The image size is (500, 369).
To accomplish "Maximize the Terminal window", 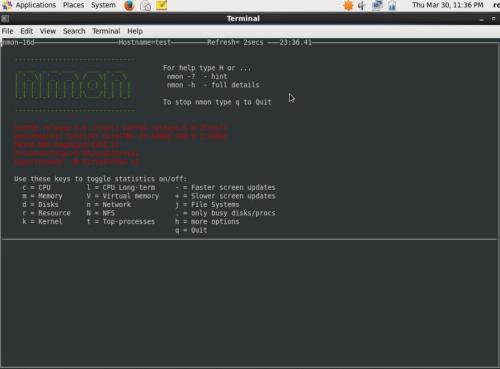I will [x=494, y=19].
